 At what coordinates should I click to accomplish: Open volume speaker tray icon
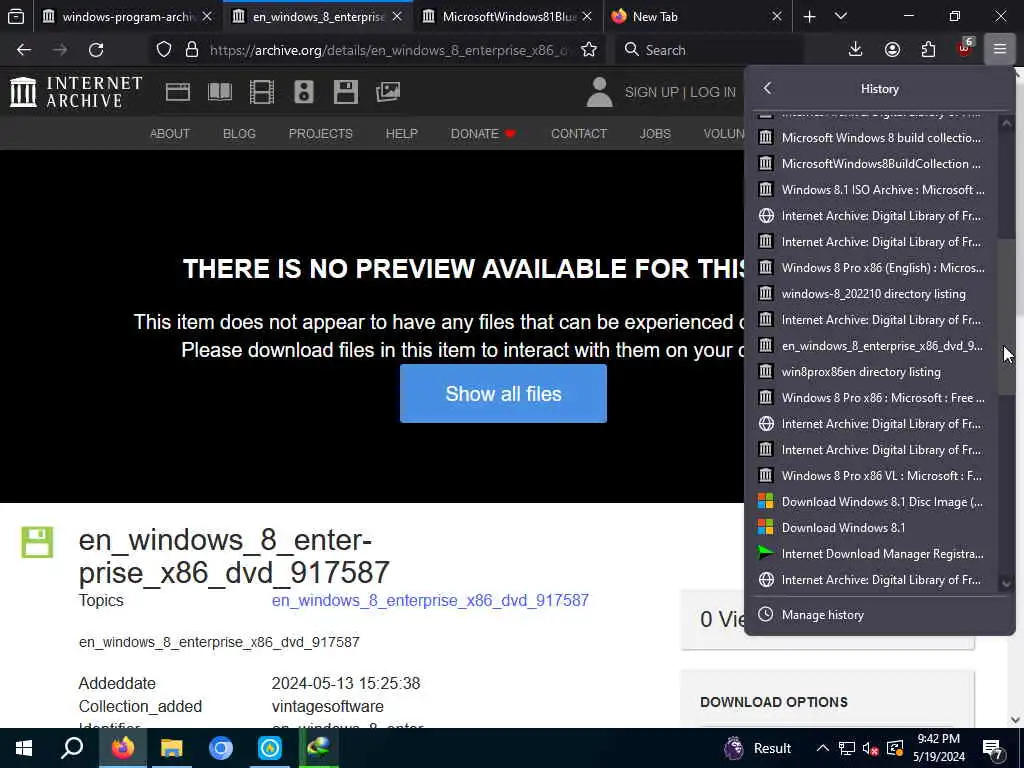point(870,749)
